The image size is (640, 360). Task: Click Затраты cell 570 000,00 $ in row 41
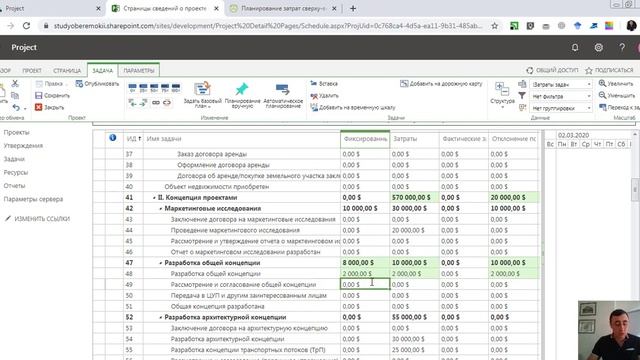414,198
